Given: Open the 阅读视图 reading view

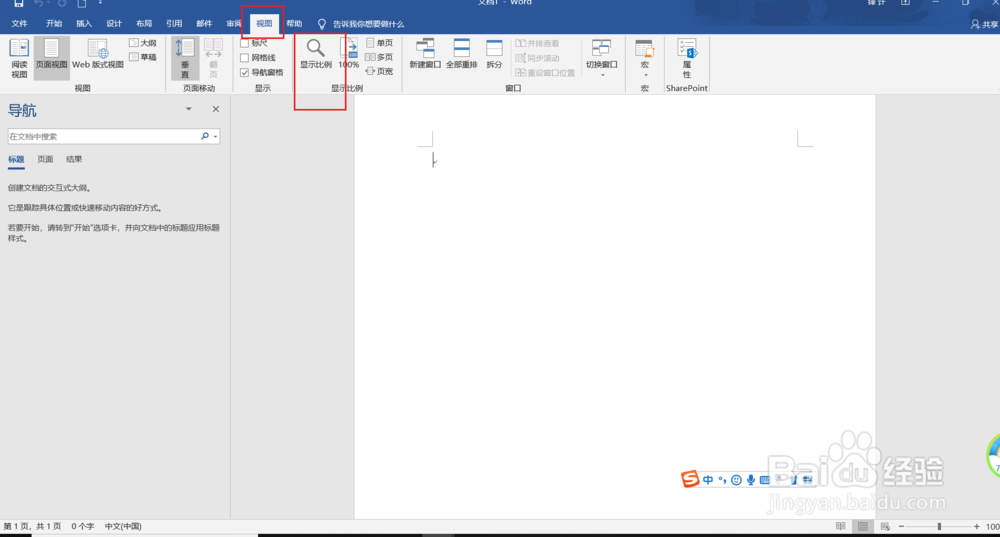Looking at the screenshot, I should click(19, 57).
